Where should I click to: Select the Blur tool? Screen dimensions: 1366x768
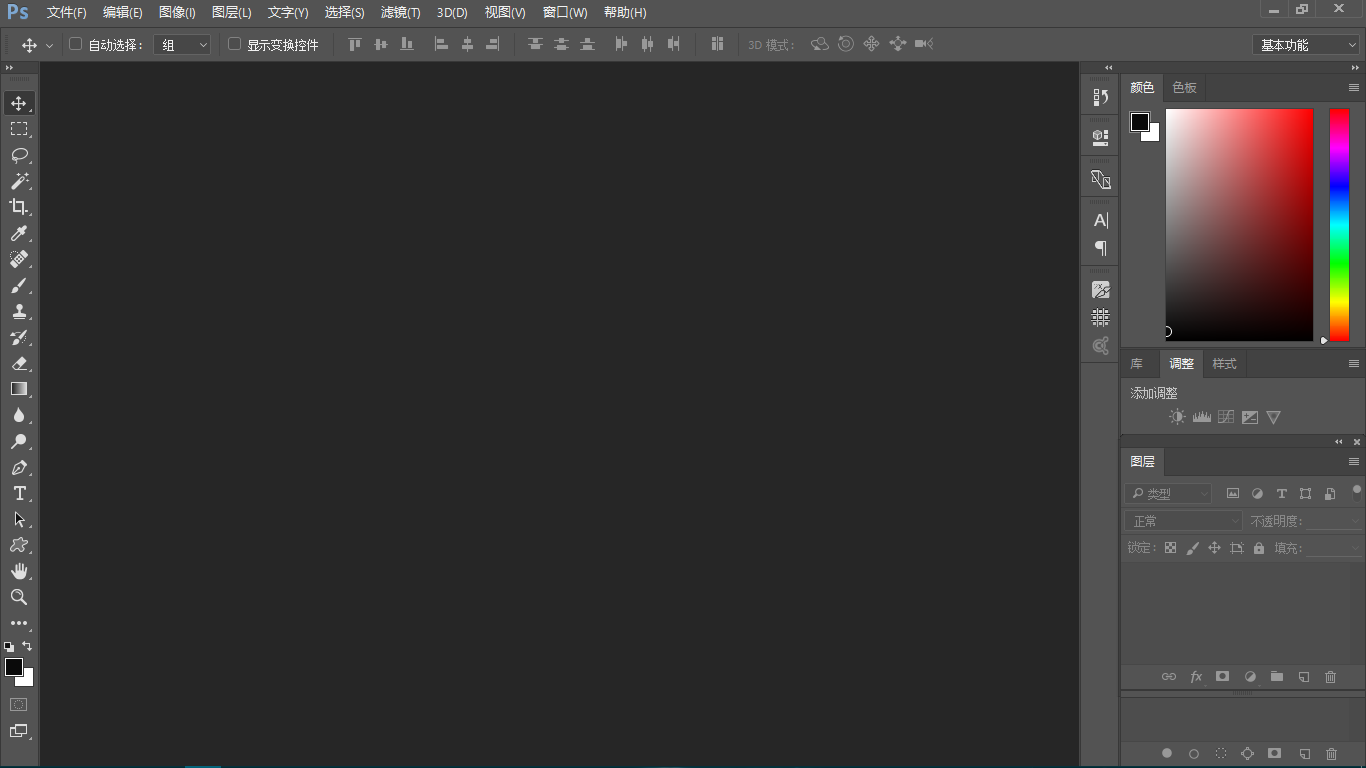(19, 415)
